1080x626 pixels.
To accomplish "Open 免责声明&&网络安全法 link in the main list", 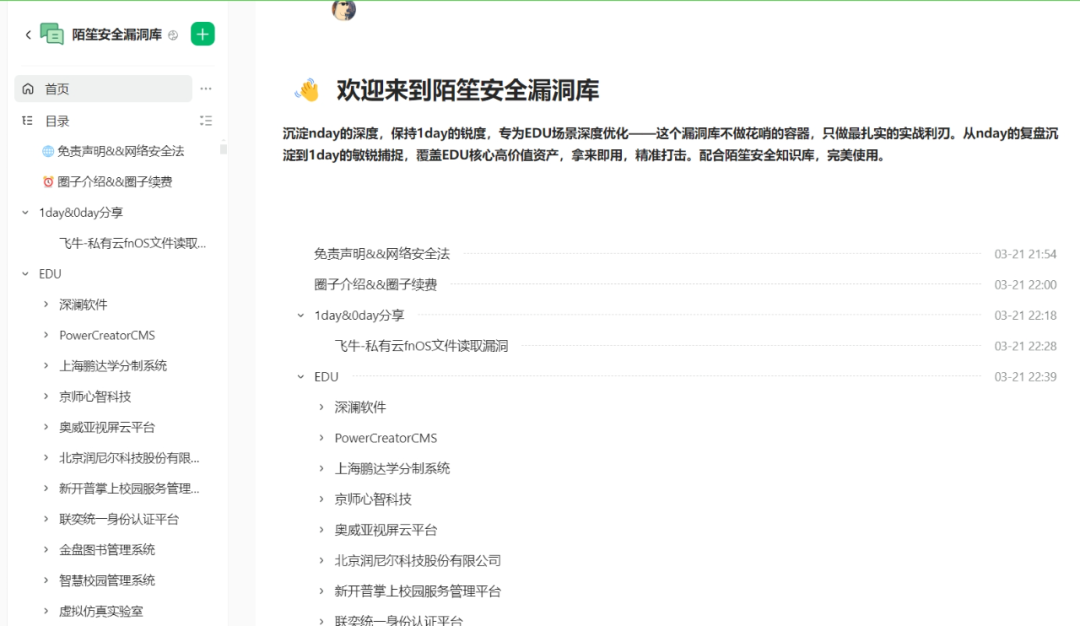I will tap(382, 254).
